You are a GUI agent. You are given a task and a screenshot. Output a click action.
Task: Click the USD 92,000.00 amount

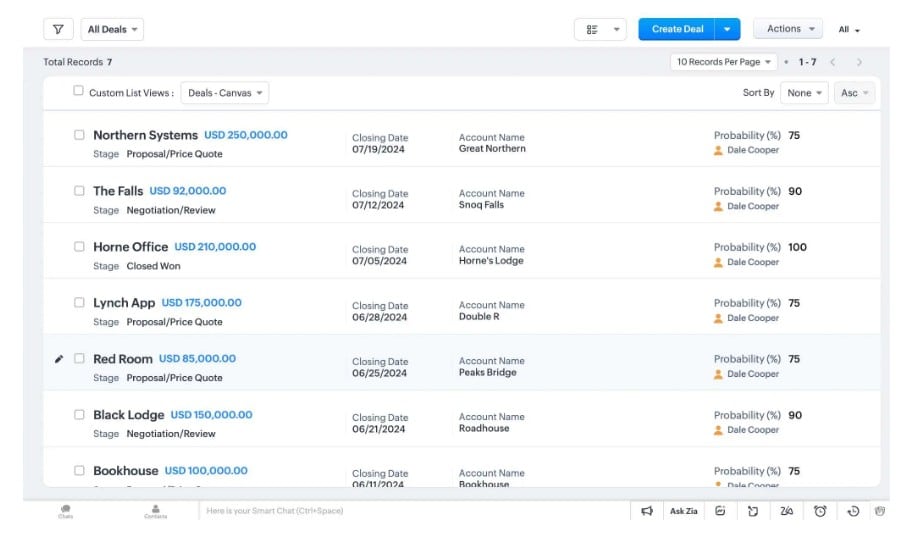[x=188, y=191]
